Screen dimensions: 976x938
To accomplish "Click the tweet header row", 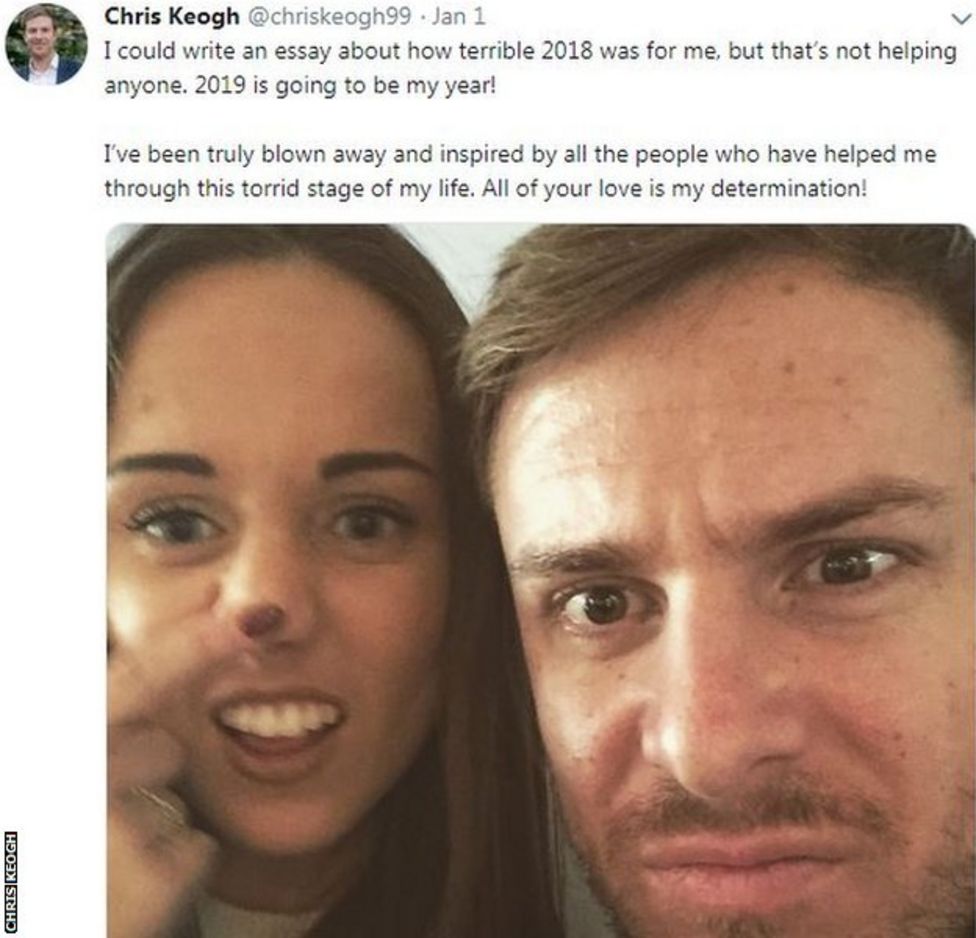I will (x=300, y=14).
